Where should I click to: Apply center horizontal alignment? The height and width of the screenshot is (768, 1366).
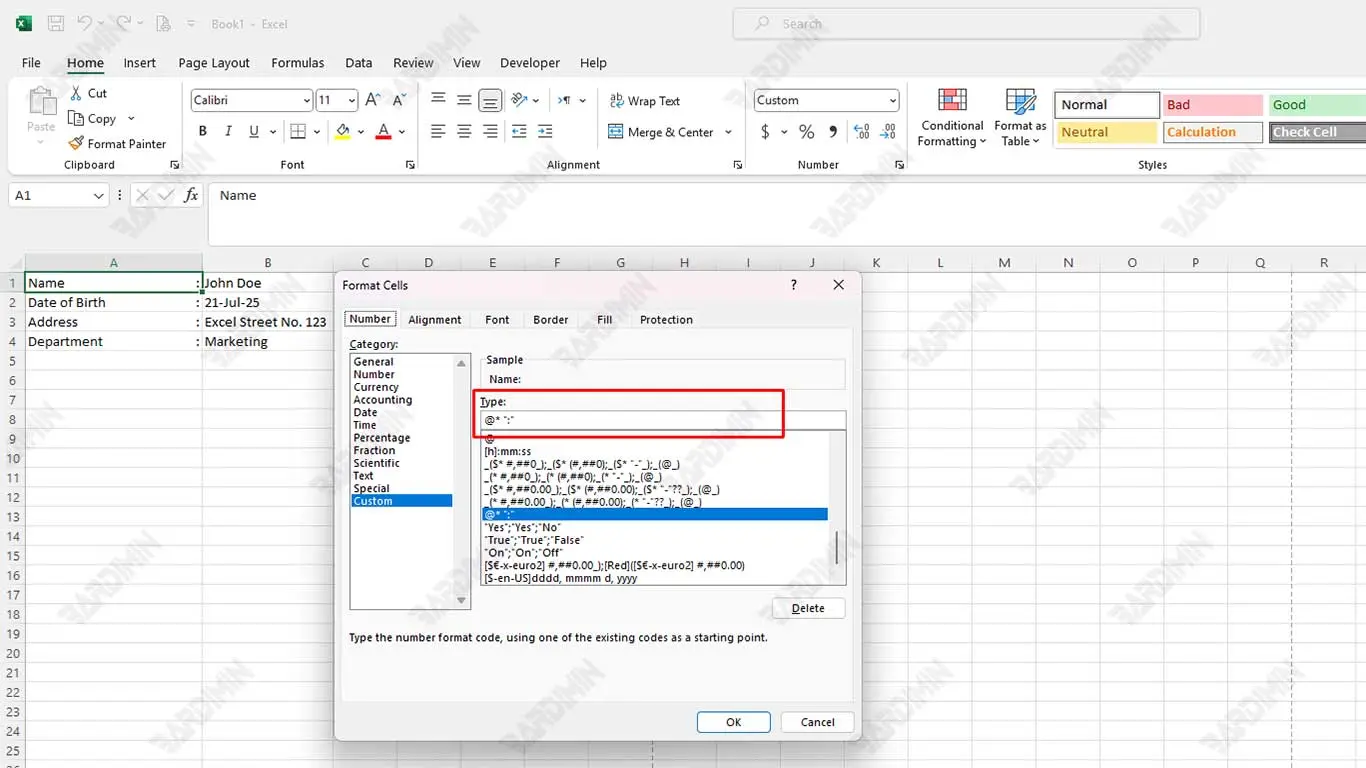[x=464, y=132]
